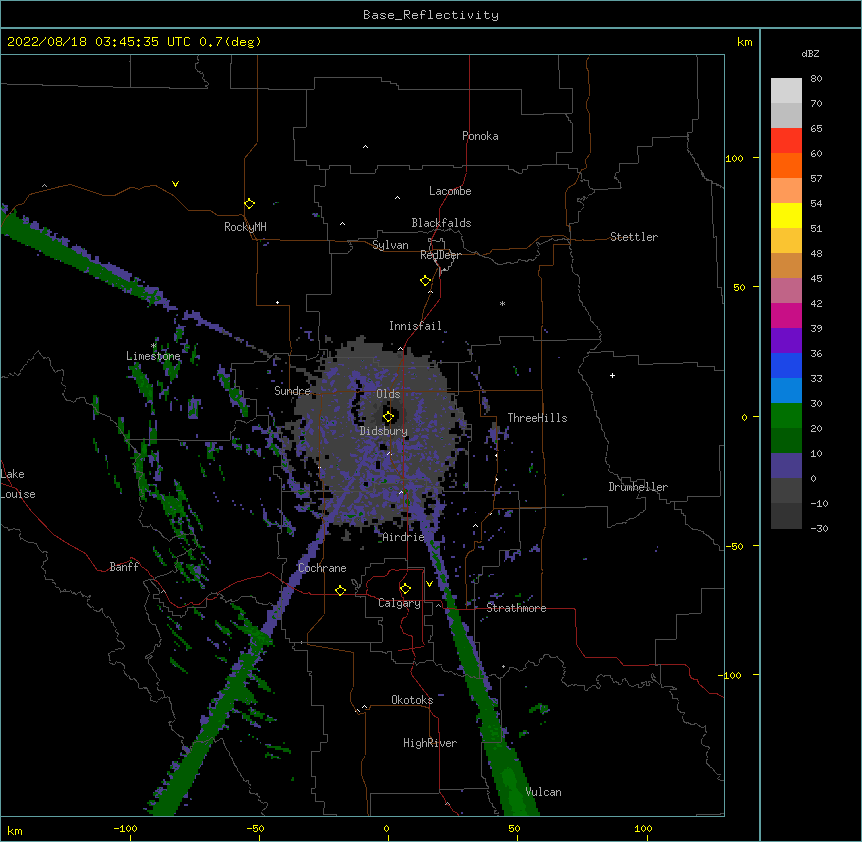
Task: Click the ThreeHills label
Action: coord(537,418)
